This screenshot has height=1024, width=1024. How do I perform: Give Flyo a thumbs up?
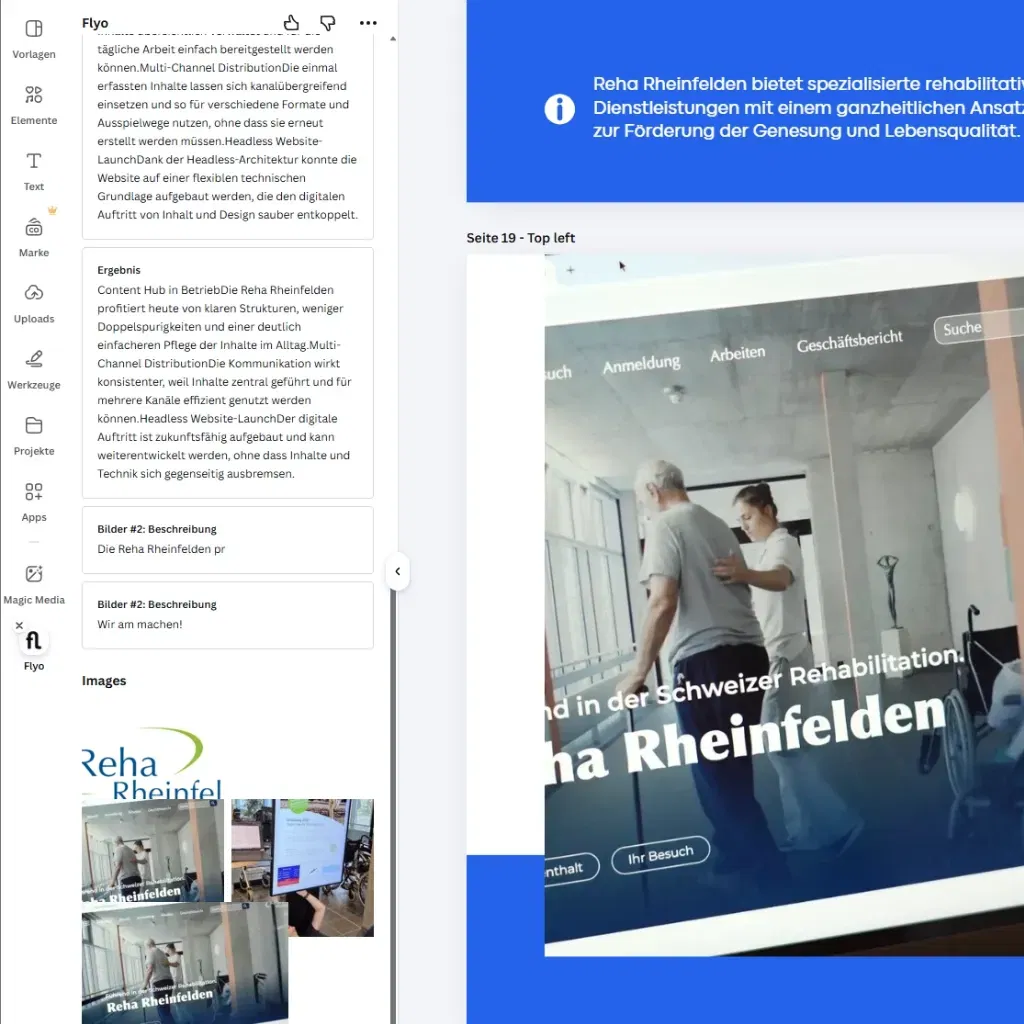291,23
